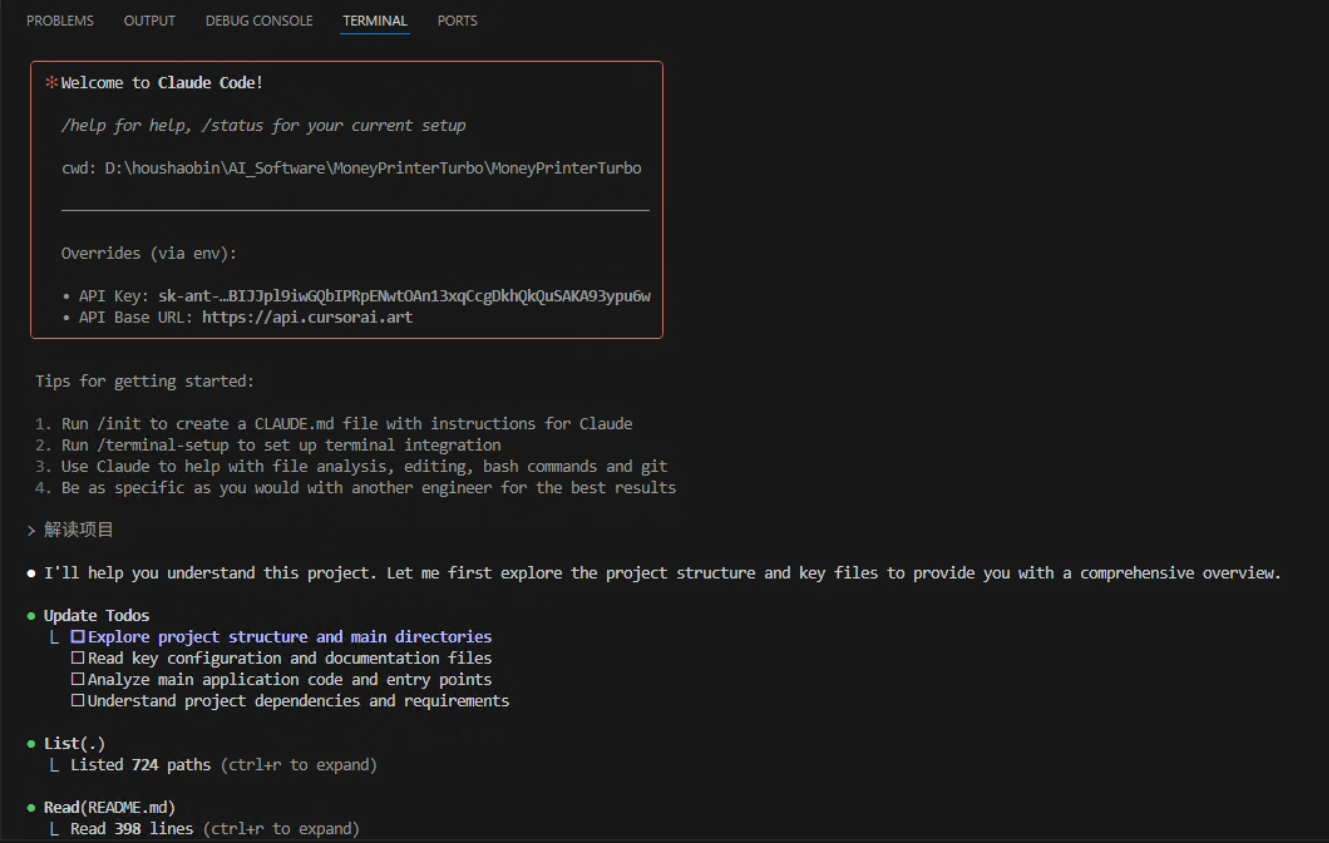Click the bullet icon before Read(README.md)
1329x843 pixels.
tap(33, 806)
